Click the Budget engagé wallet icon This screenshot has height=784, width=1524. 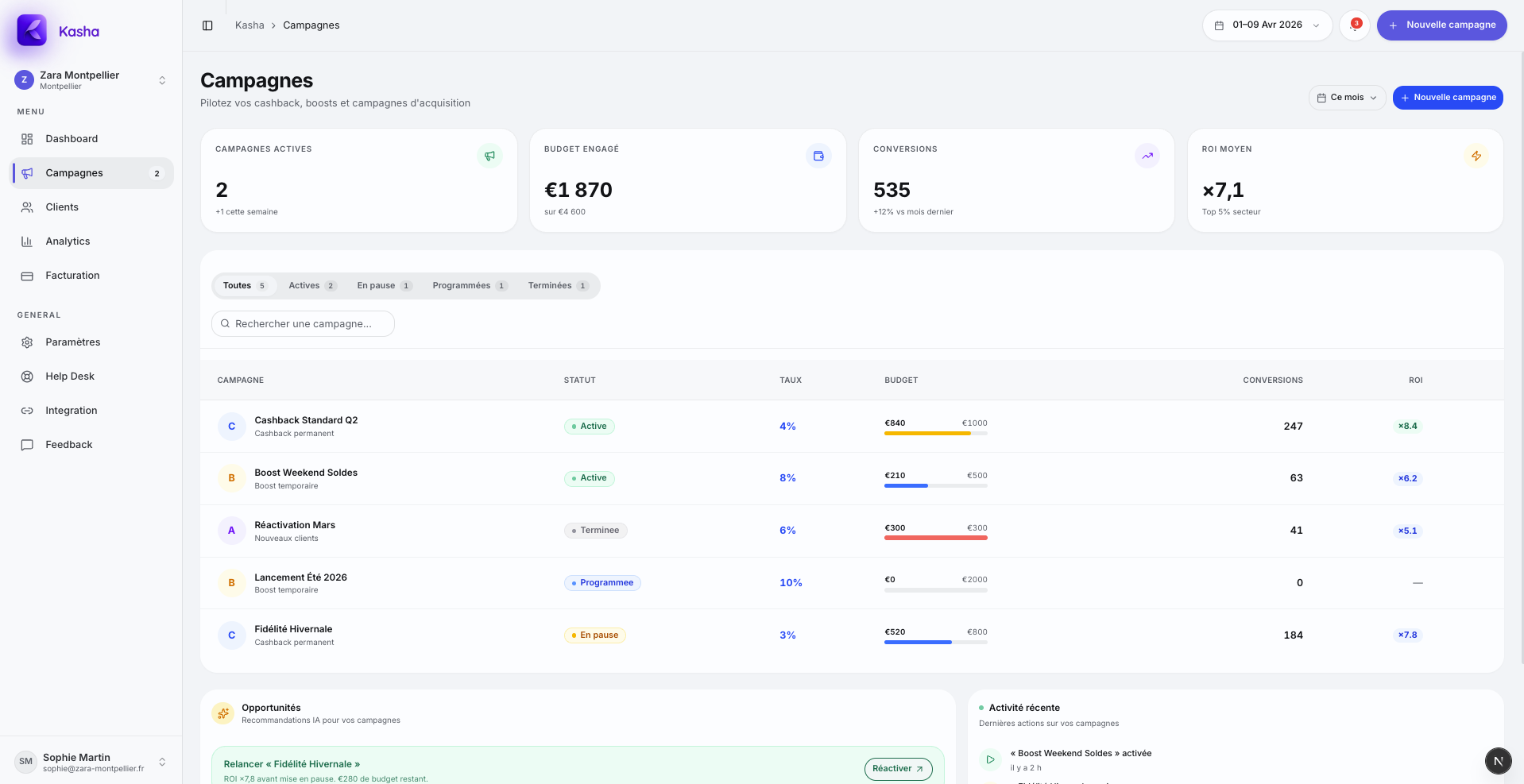tap(818, 156)
